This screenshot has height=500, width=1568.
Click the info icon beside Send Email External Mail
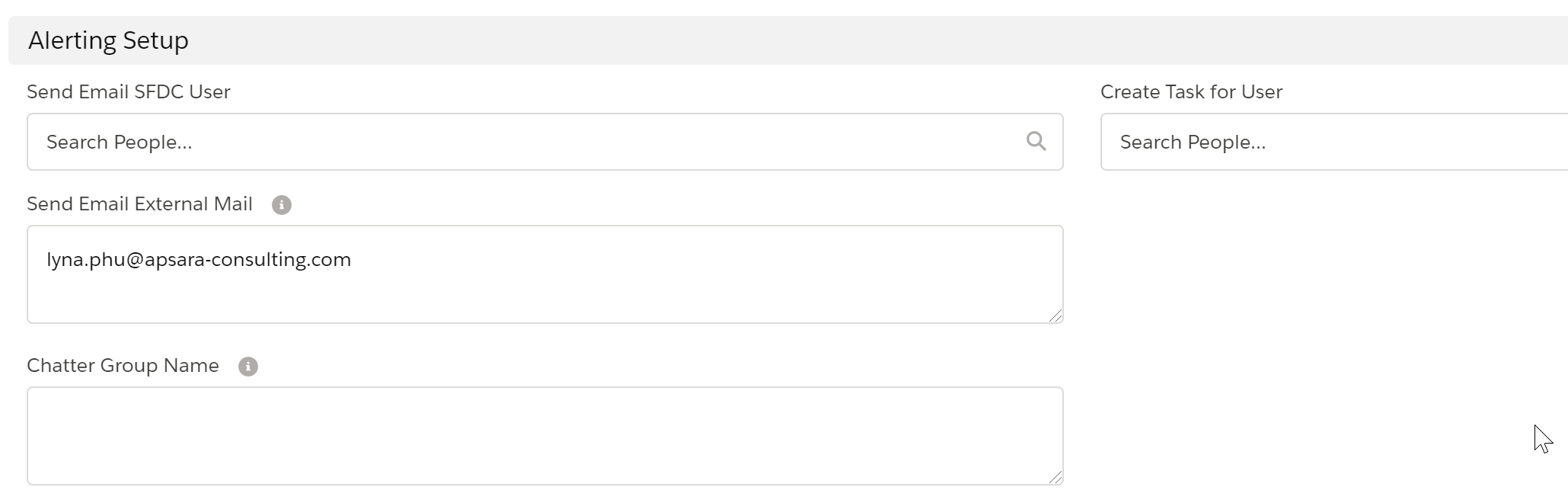click(282, 205)
